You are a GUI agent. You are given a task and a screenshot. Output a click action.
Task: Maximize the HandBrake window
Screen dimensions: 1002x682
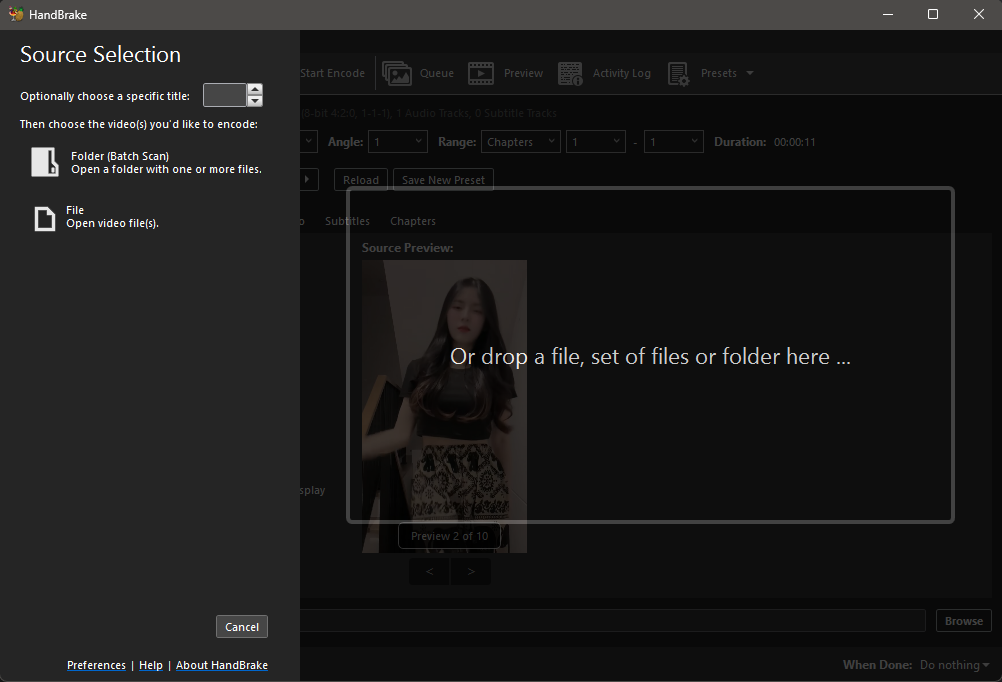(x=932, y=14)
